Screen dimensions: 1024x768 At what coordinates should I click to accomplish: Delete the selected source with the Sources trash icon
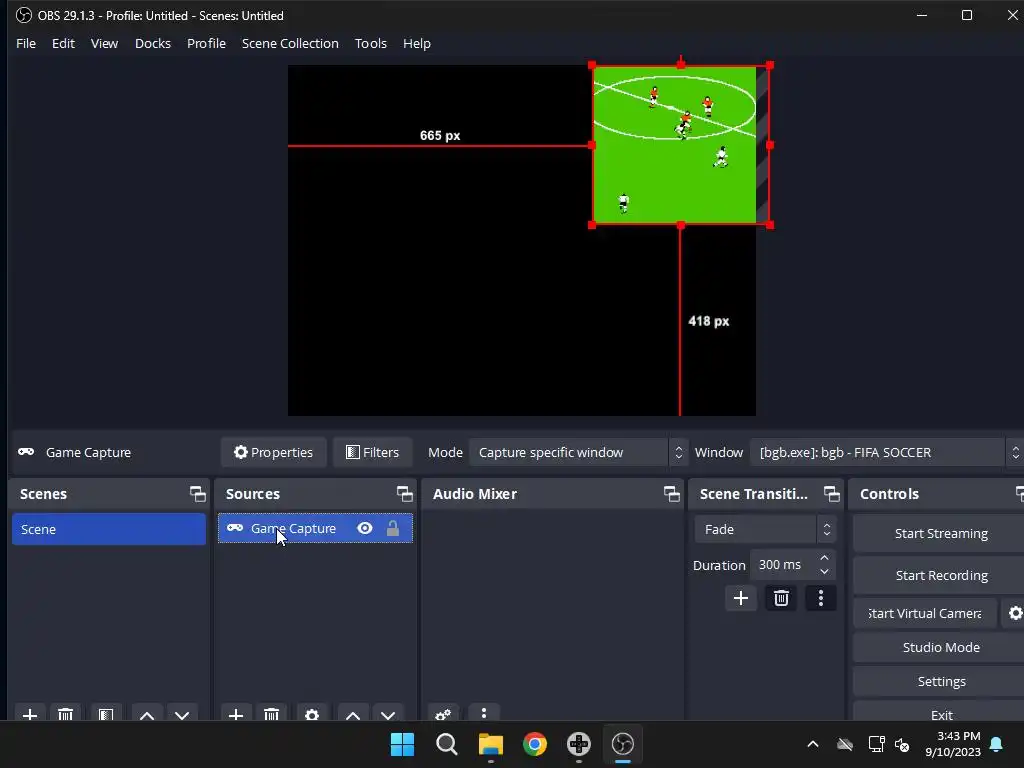point(272,714)
